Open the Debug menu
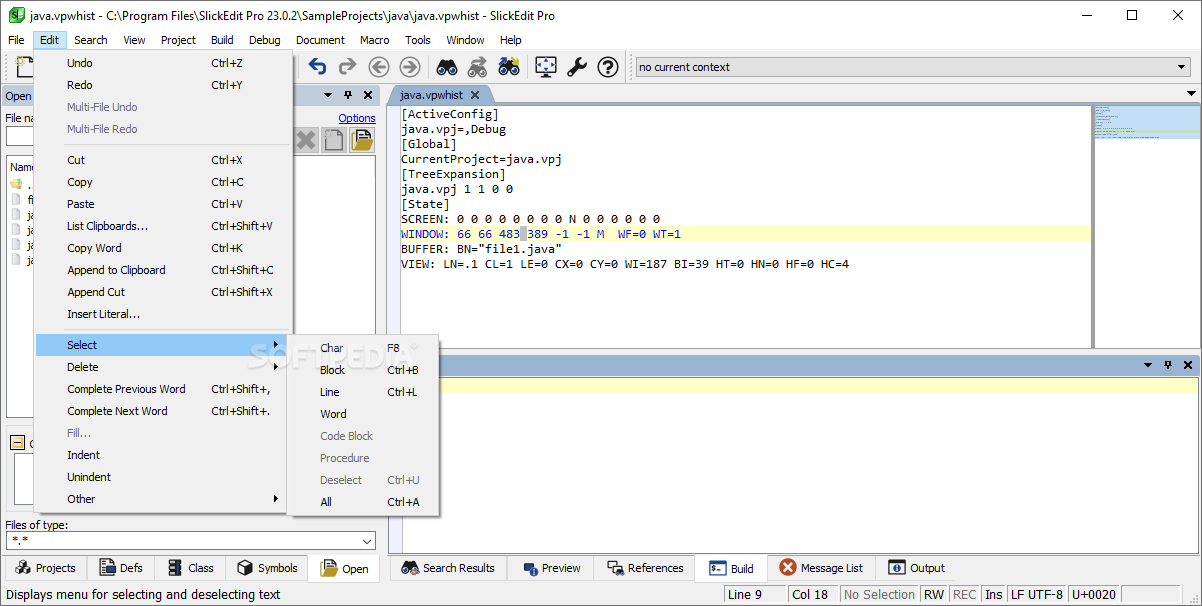The height and width of the screenshot is (606, 1202). [x=265, y=40]
